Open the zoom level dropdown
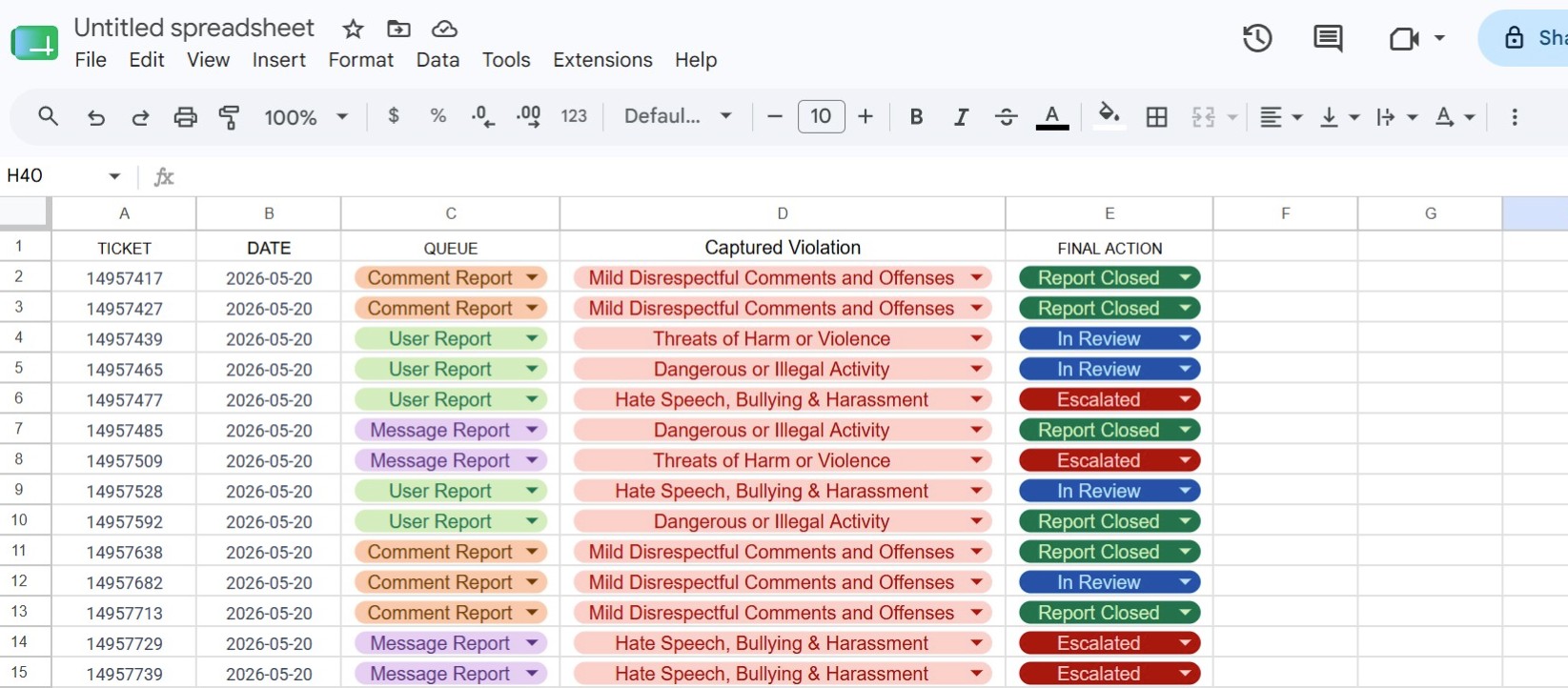The height and width of the screenshot is (688, 1568). (x=306, y=117)
